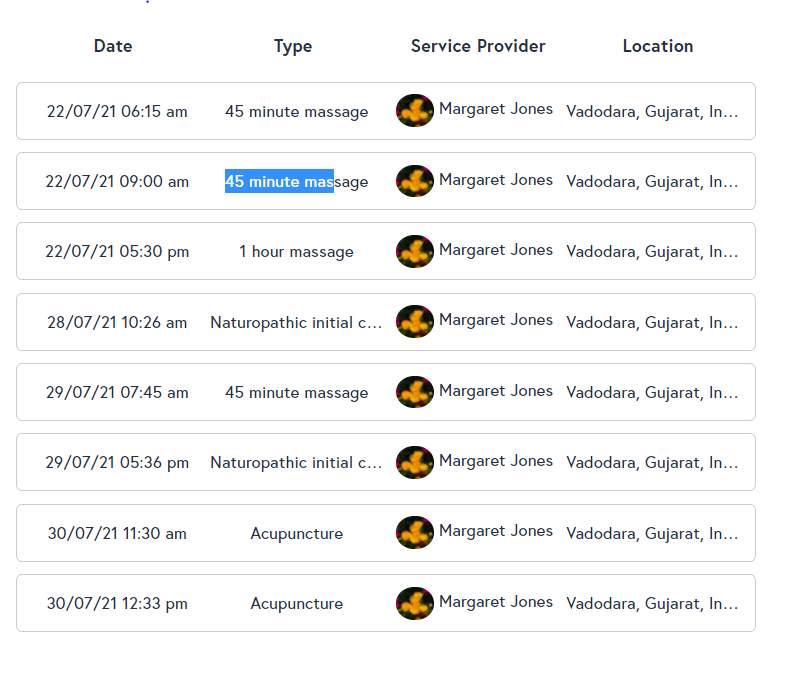Viewport: 798px width, 696px height.
Task: Select the 1 hour massage type cell
Action: [x=296, y=252]
